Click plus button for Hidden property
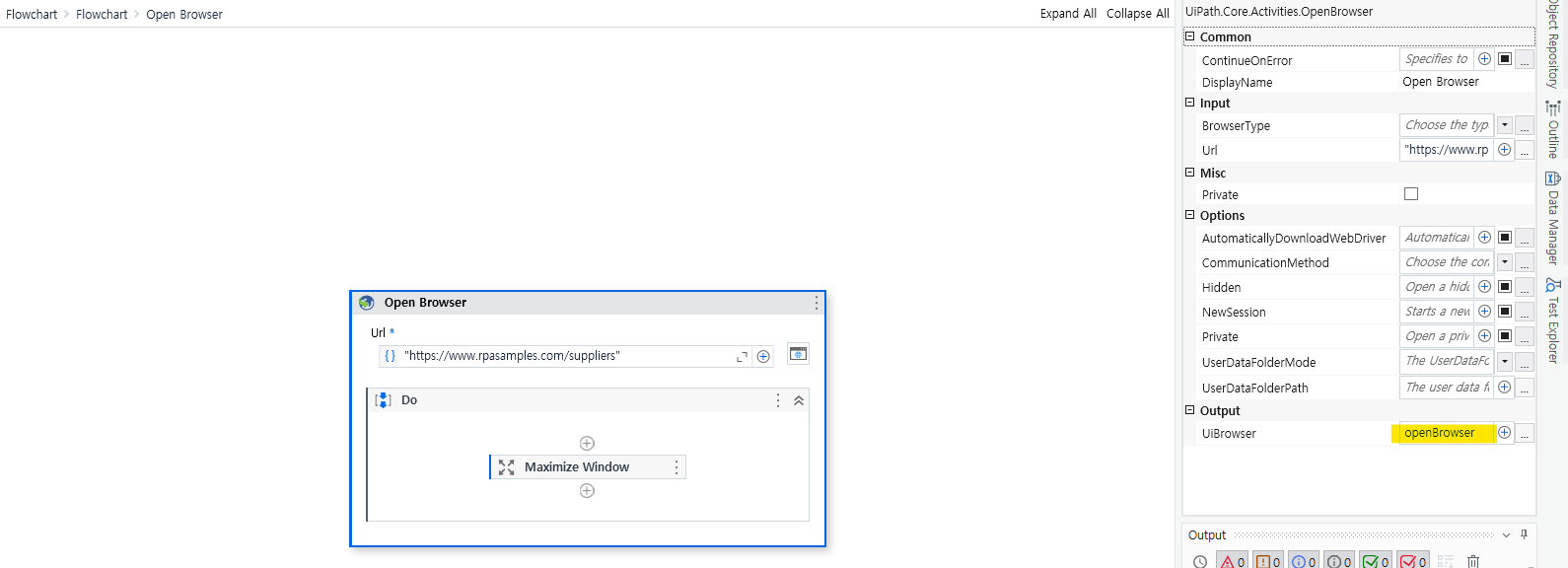Viewport: 1568px width, 568px height. tap(1484, 287)
